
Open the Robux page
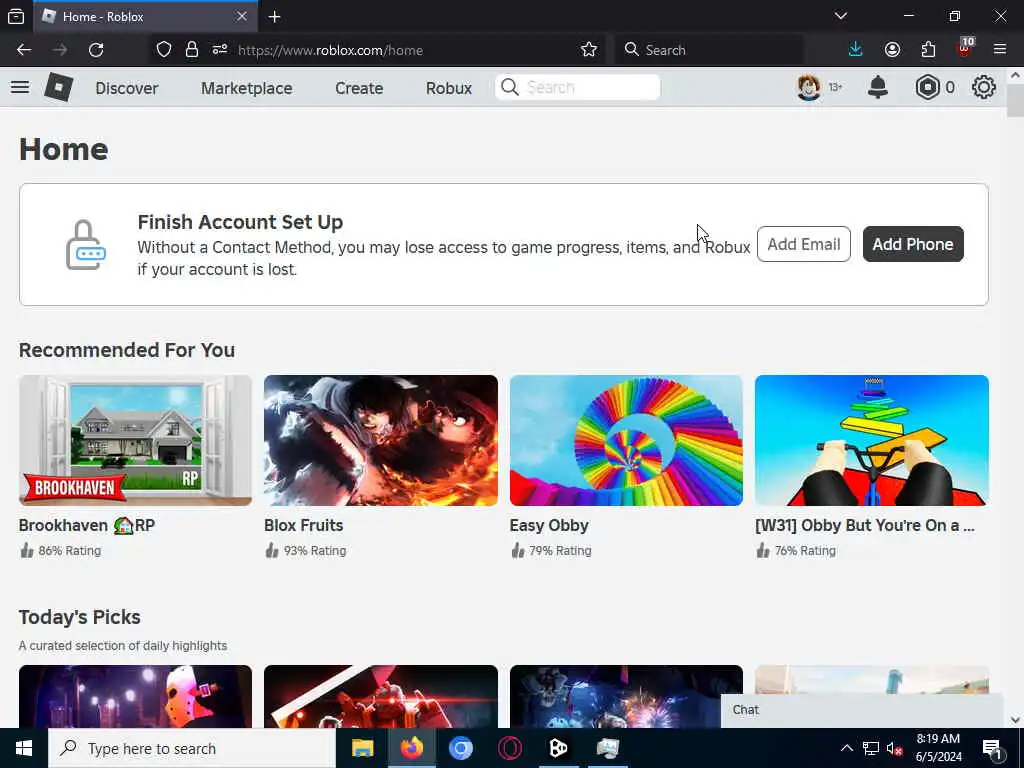[x=449, y=88]
